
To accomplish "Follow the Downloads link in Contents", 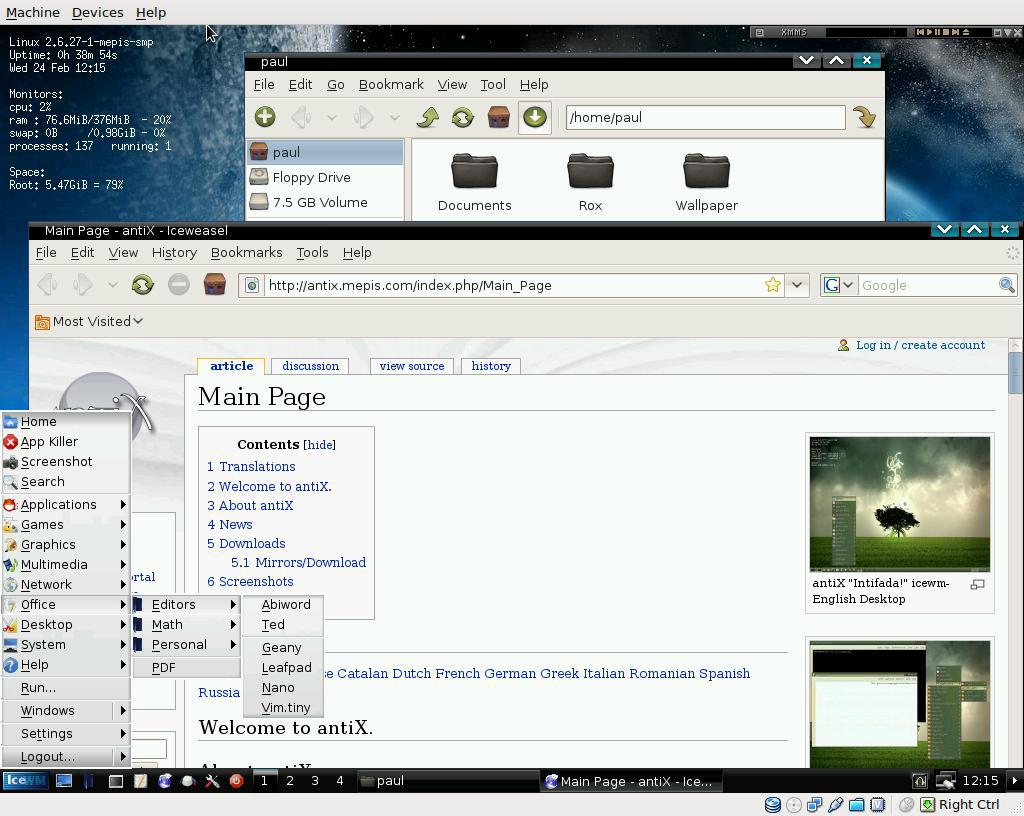I will (252, 543).
